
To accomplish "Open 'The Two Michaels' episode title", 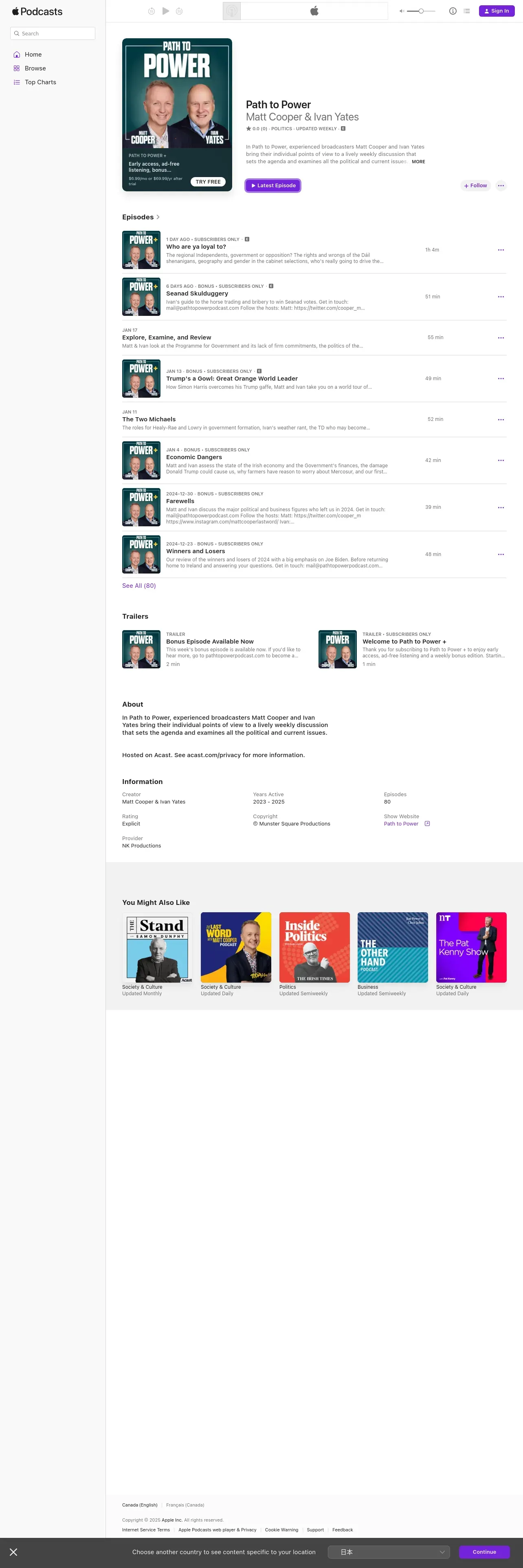I will point(149,419).
